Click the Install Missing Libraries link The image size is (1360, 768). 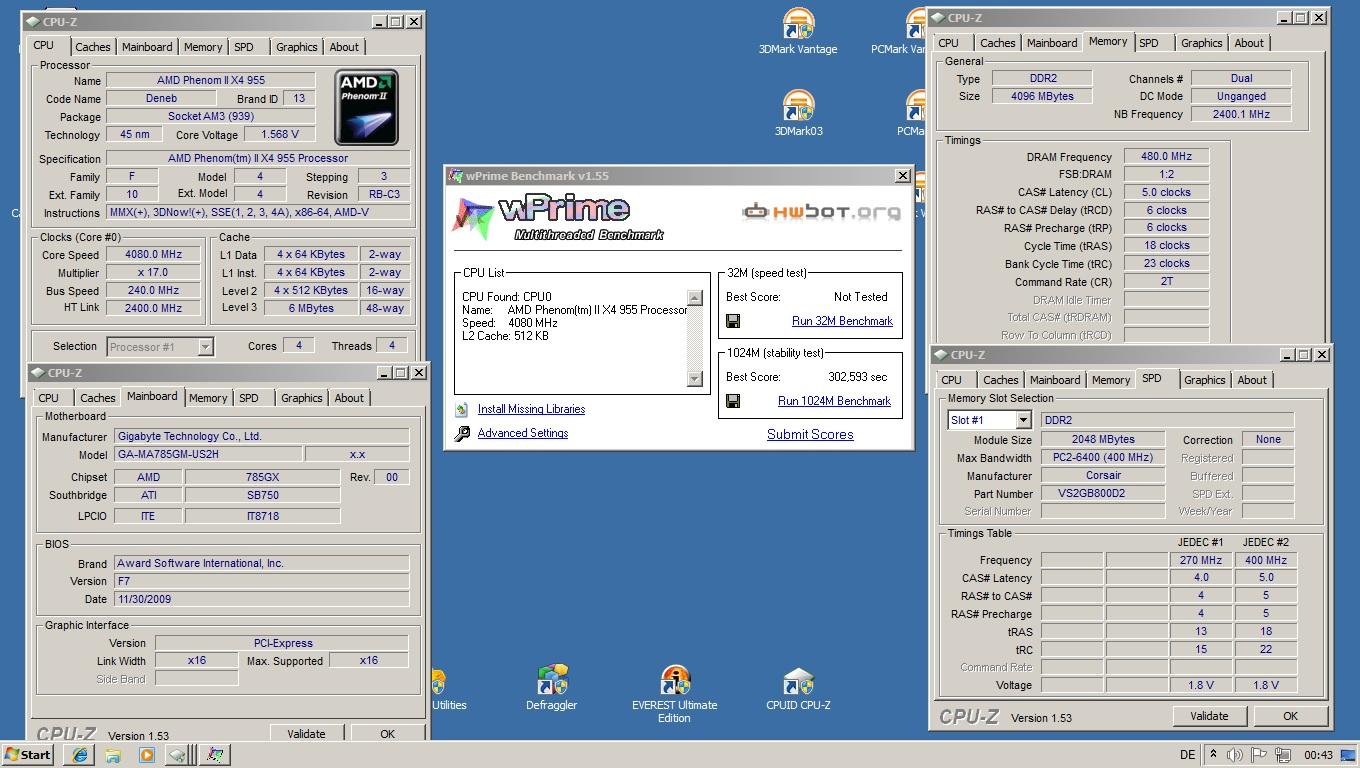531,409
